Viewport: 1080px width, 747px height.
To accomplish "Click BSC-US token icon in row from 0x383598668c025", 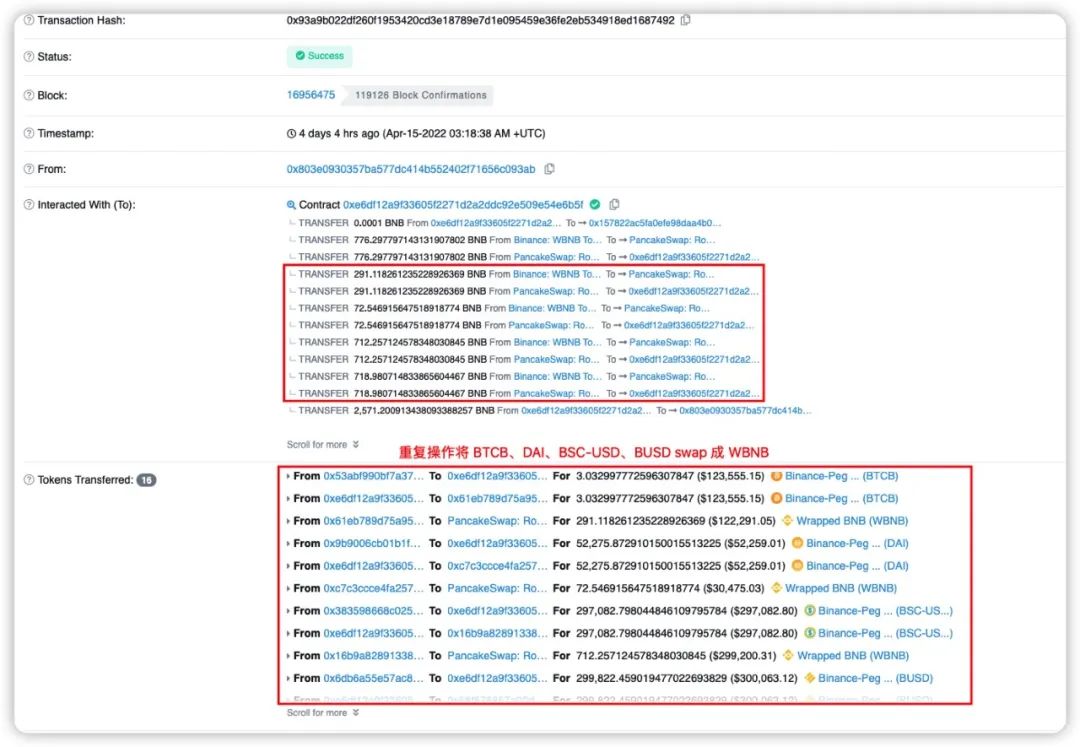I will (x=809, y=611).
